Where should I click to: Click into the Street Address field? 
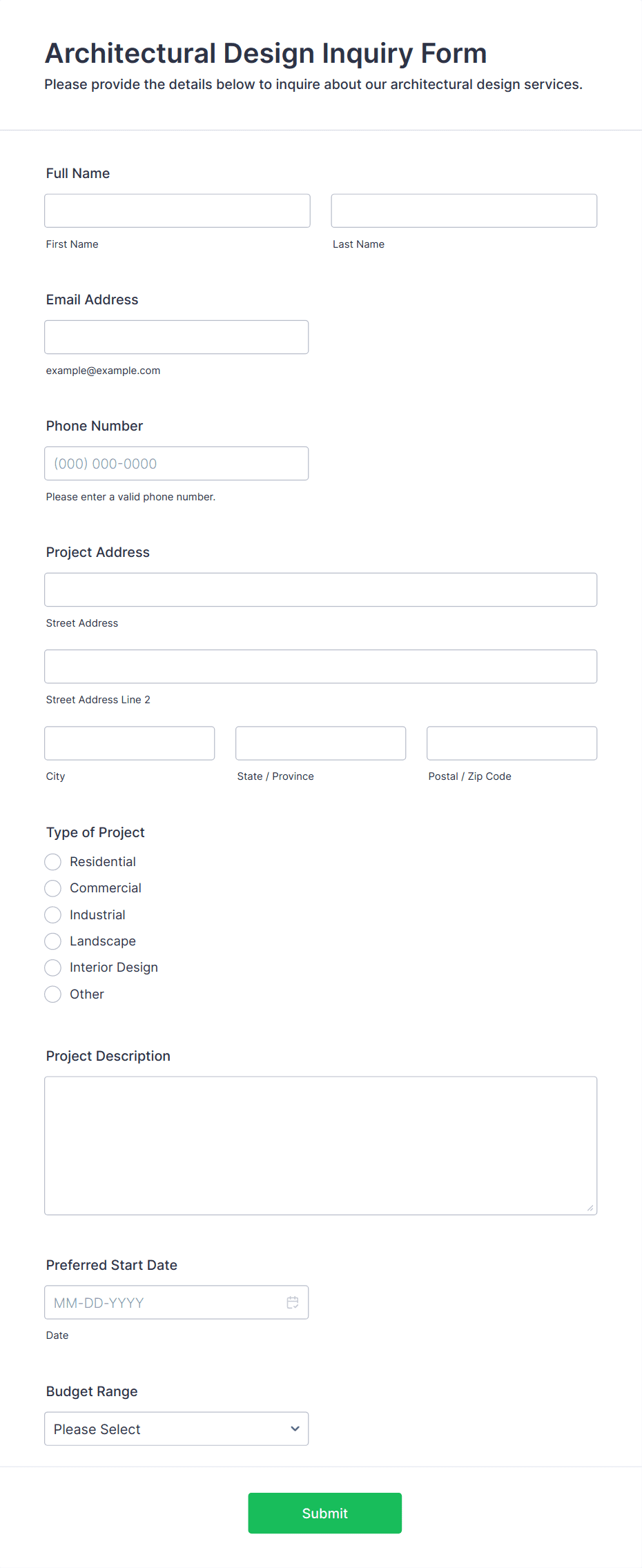[320, 589]
